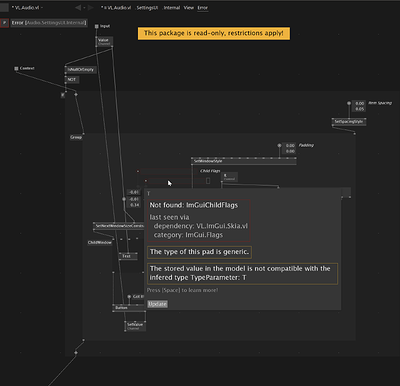This screenshot has height=386, width=400.
Task: Select the View breadcrumb item
Action: tap(189, 8)
